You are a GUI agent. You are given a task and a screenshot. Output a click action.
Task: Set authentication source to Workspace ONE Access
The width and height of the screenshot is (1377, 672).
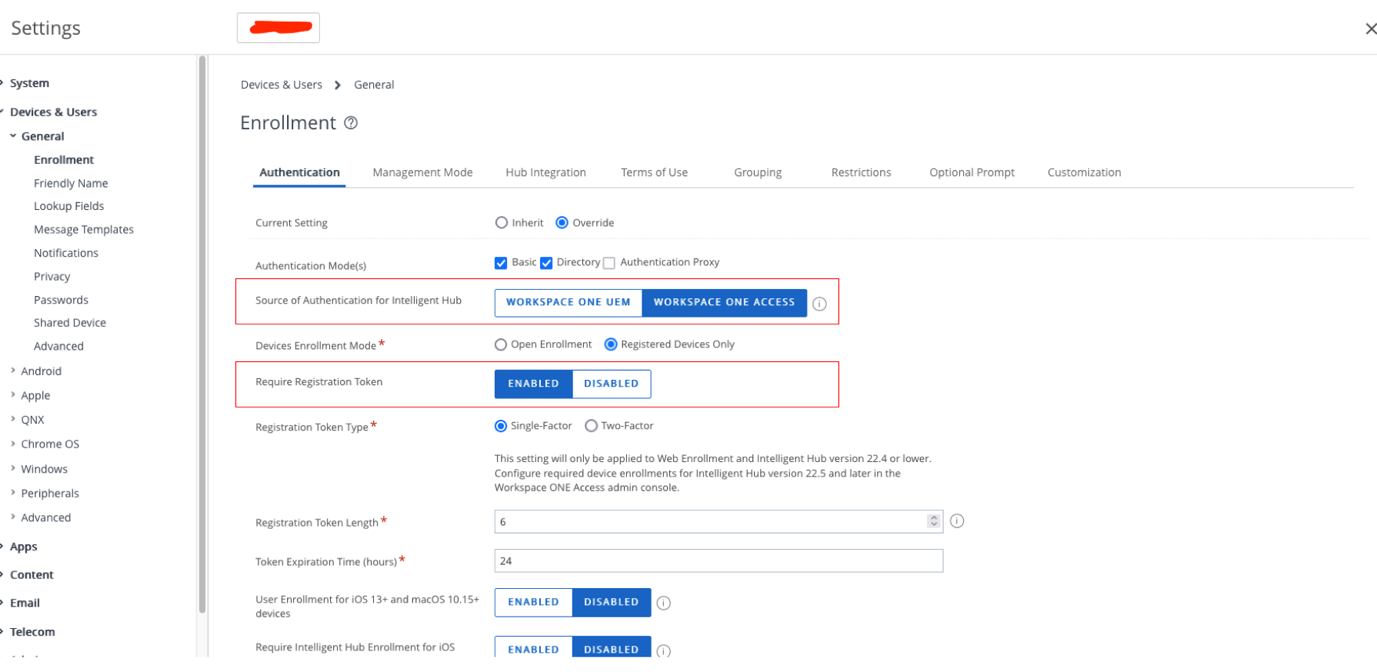coord(724,302)
